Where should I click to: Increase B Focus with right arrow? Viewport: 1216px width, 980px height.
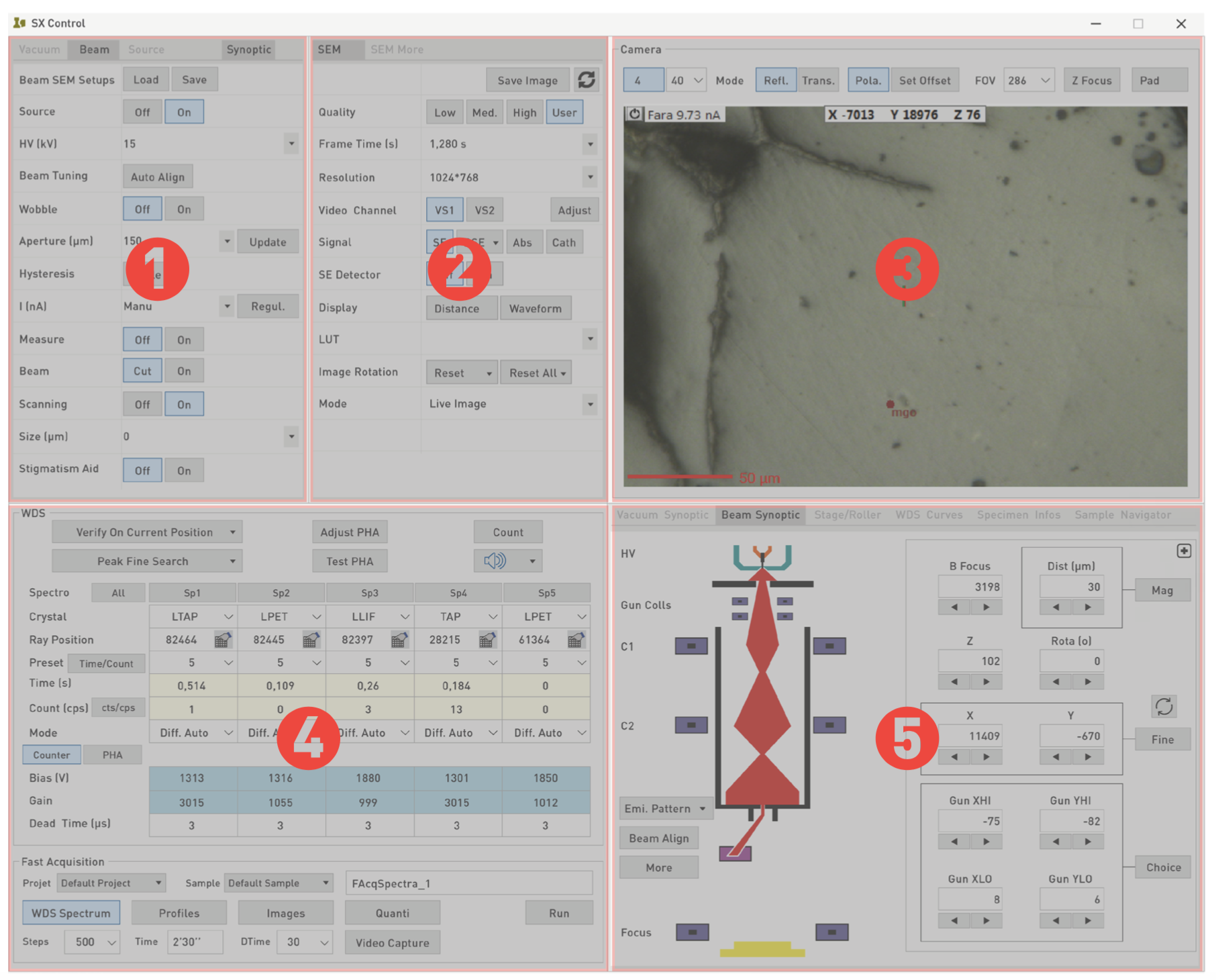(x=986, y=607)
